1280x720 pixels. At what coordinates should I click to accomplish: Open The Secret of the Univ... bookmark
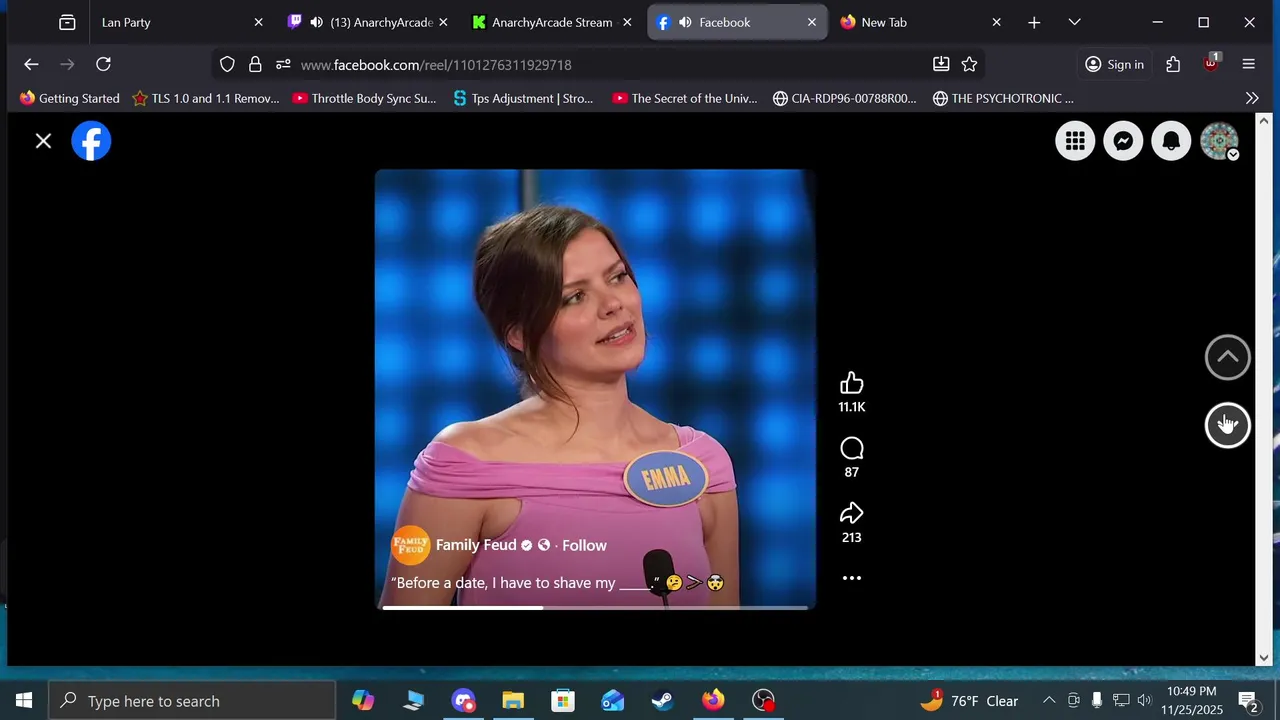(685, 98)
